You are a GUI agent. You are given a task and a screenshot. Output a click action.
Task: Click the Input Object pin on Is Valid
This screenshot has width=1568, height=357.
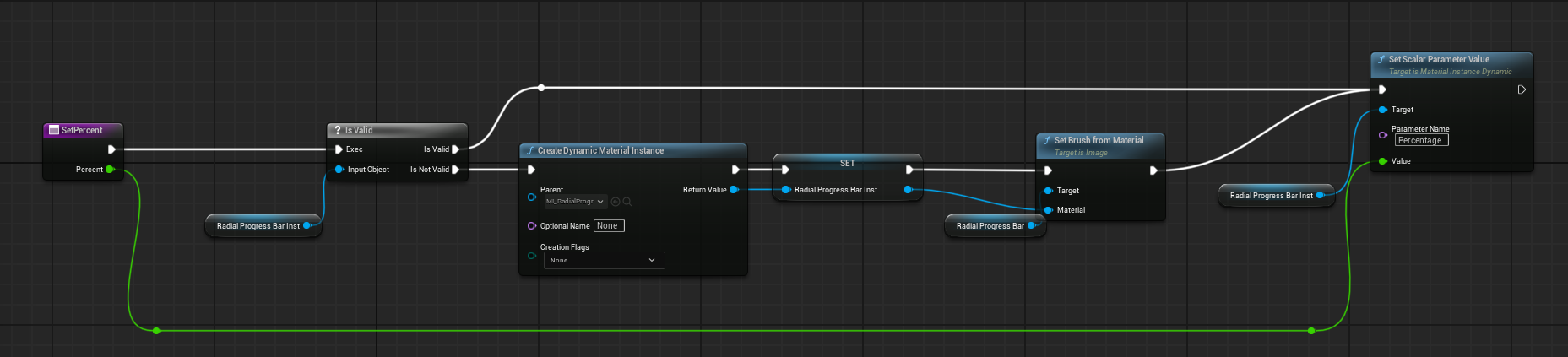(339, 170)
